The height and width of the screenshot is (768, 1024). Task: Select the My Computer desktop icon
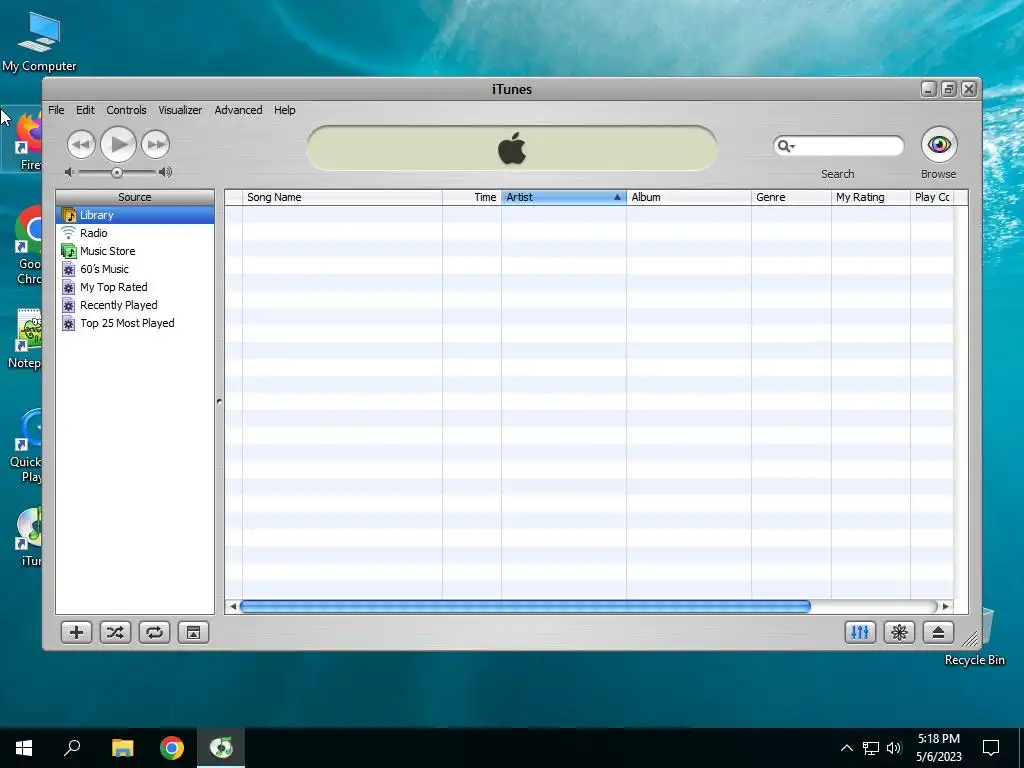point(39,42)
